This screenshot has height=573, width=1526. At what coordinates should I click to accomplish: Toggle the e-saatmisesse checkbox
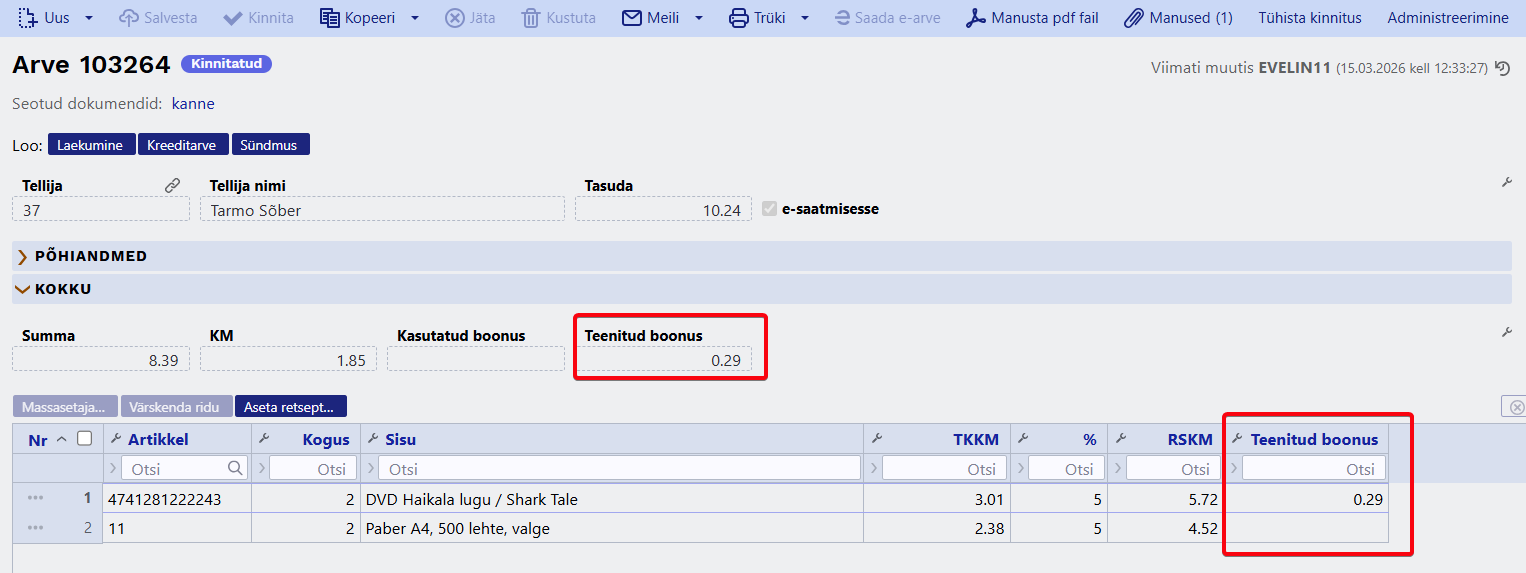769,209
